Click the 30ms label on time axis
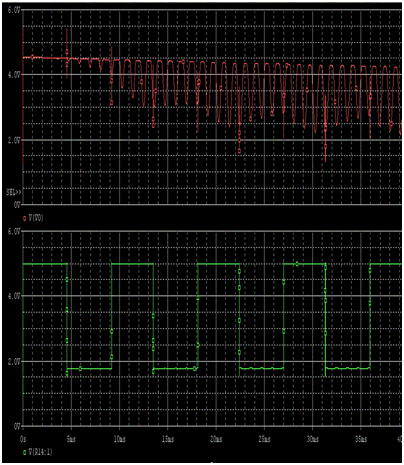 [313, 439]
